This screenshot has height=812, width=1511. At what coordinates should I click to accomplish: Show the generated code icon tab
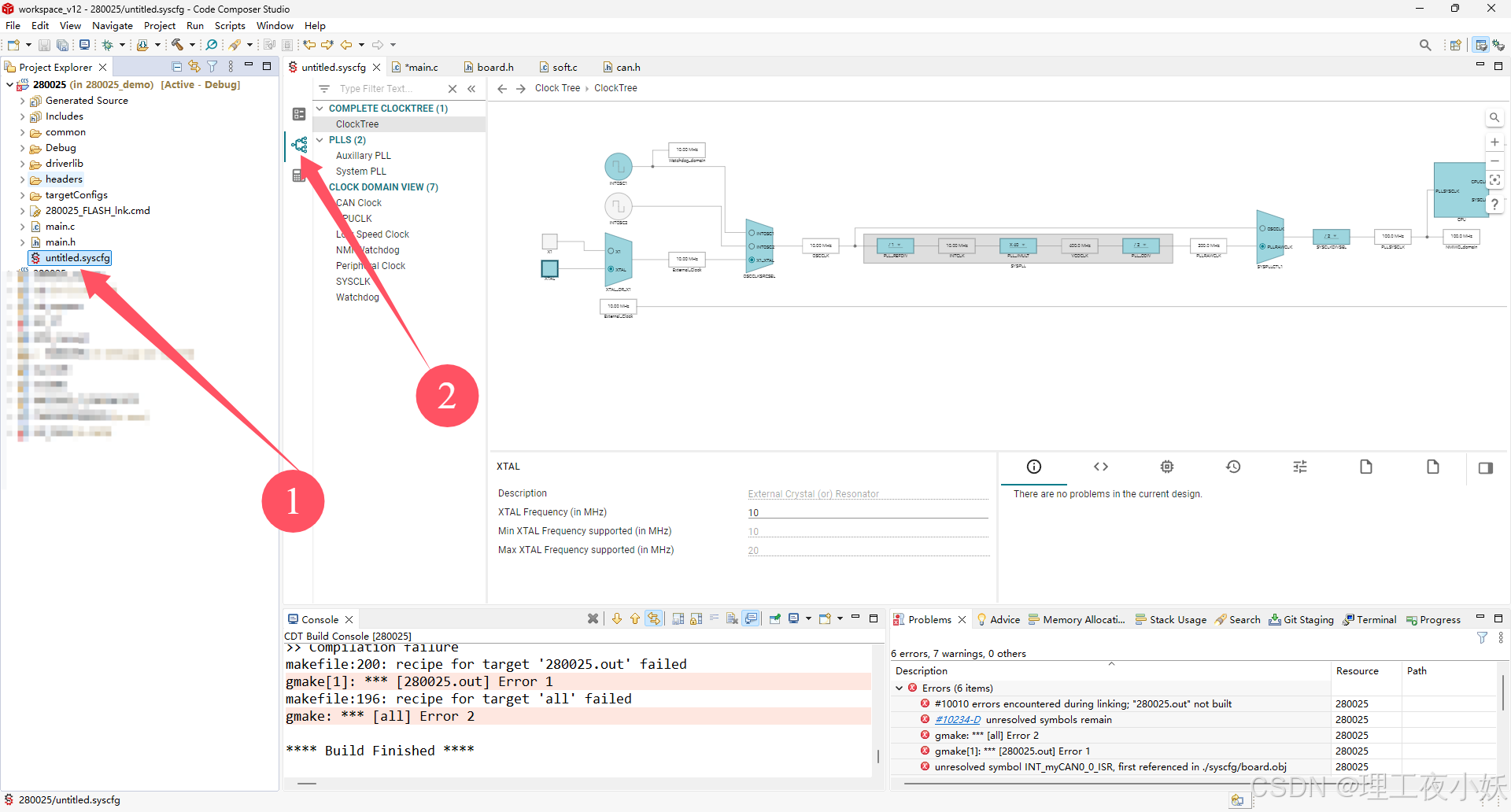click(1101, 467)
